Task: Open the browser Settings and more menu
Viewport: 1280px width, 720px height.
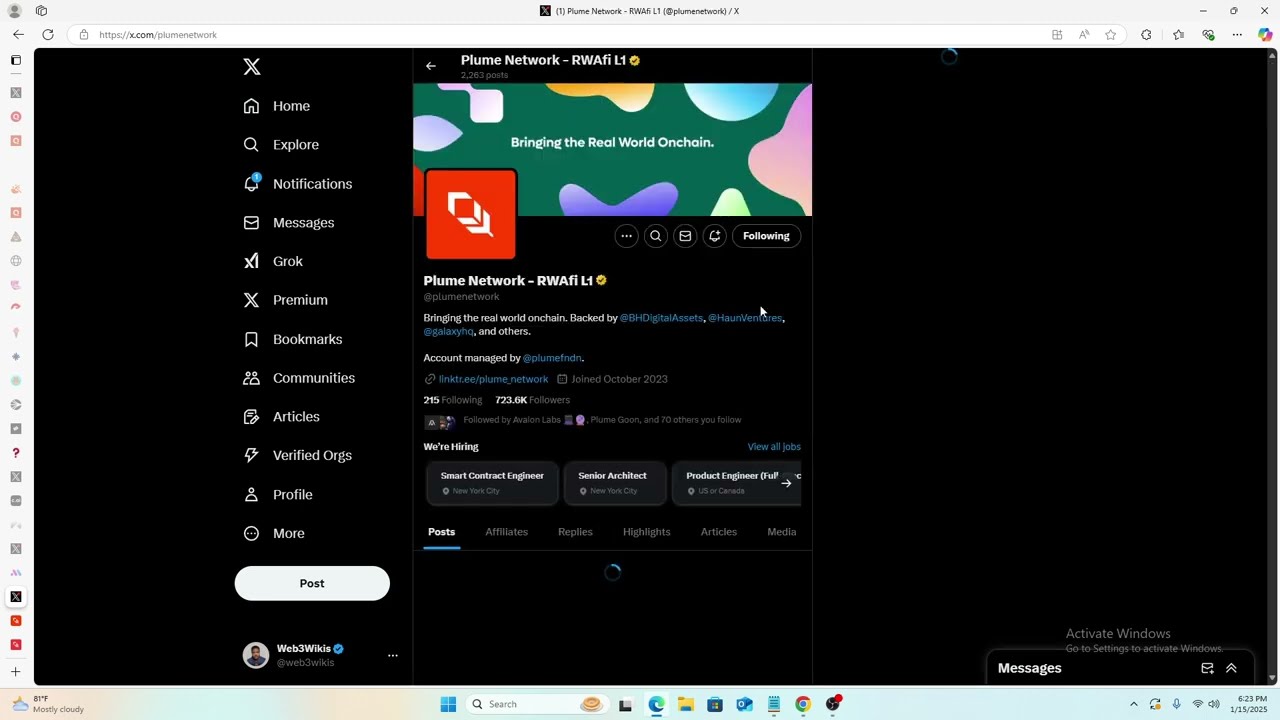Action: (1237, 35)
